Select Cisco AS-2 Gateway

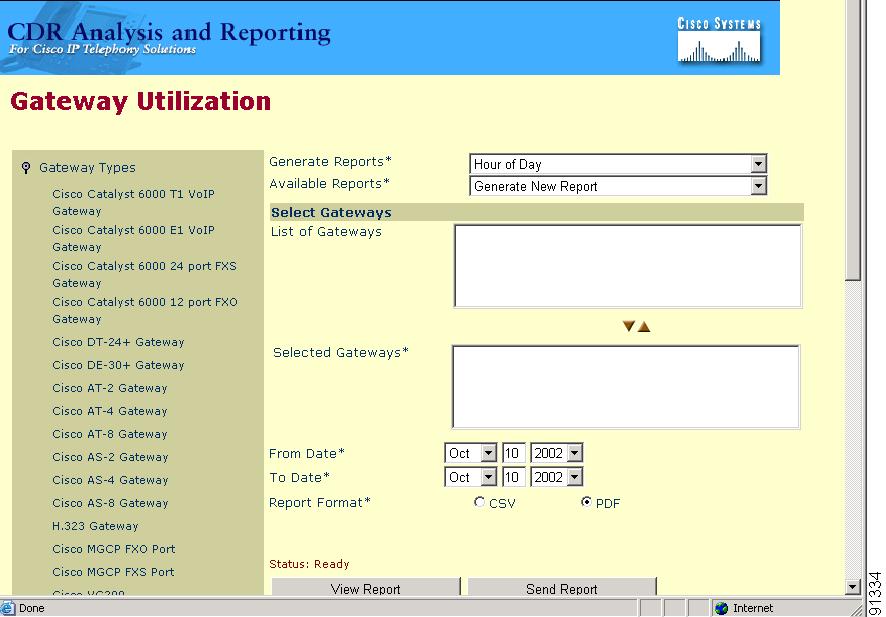(x=110, y=457)
